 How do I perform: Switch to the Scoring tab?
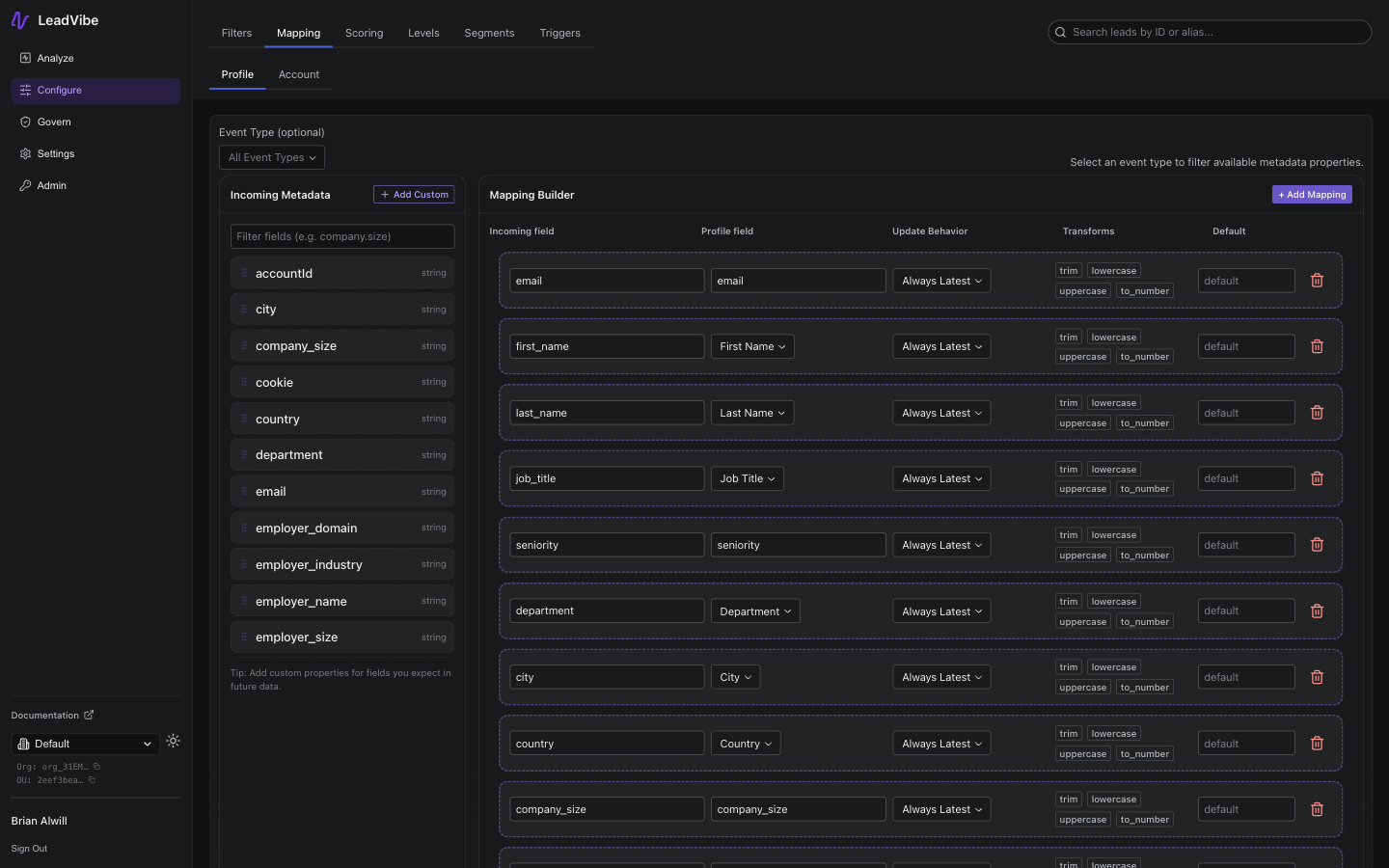pos(364,33)
